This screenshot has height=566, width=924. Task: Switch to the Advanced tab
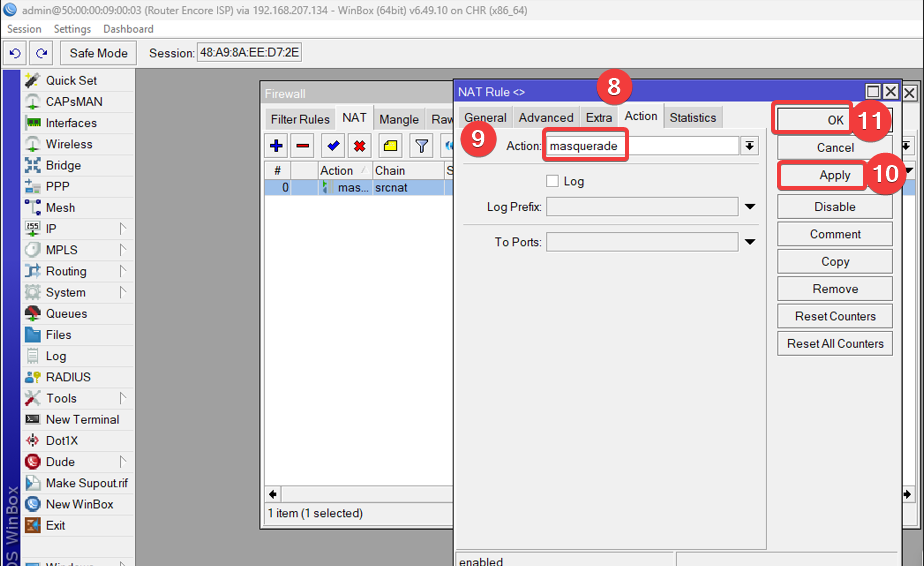[x=546, y=117]
